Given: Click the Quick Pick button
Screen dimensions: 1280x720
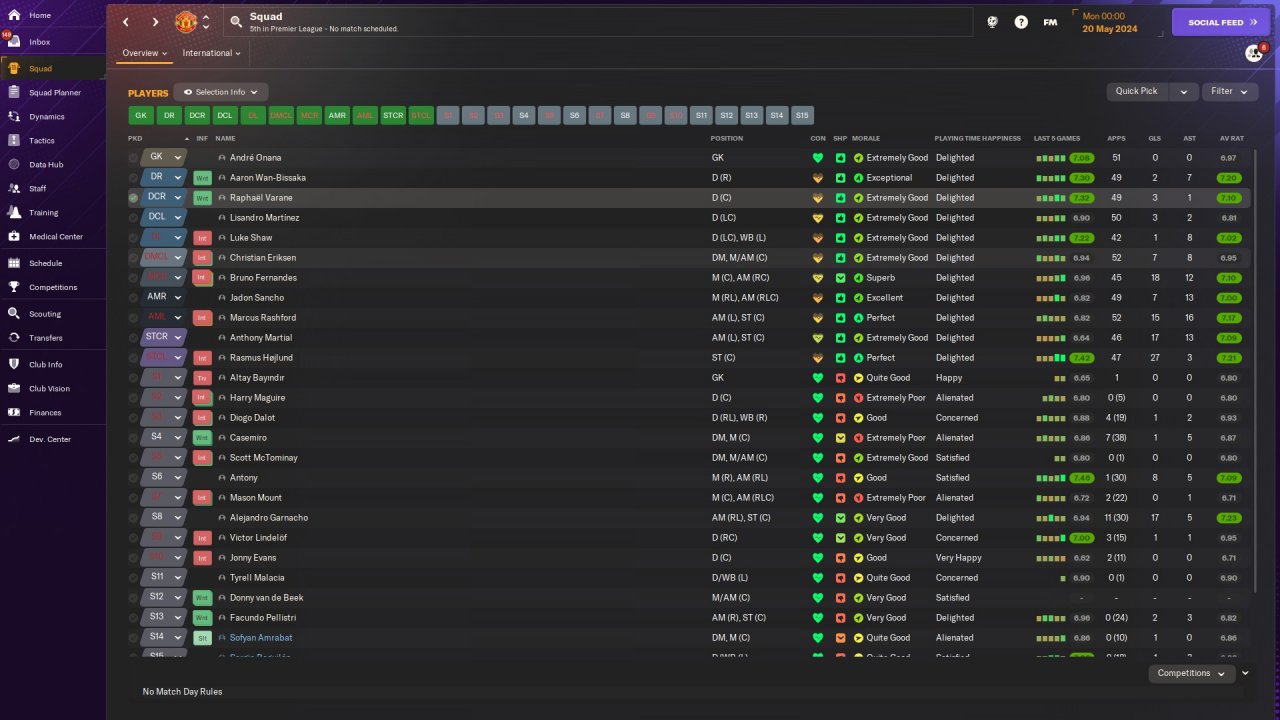Looking at the screenshot, I should [1137, 91].
